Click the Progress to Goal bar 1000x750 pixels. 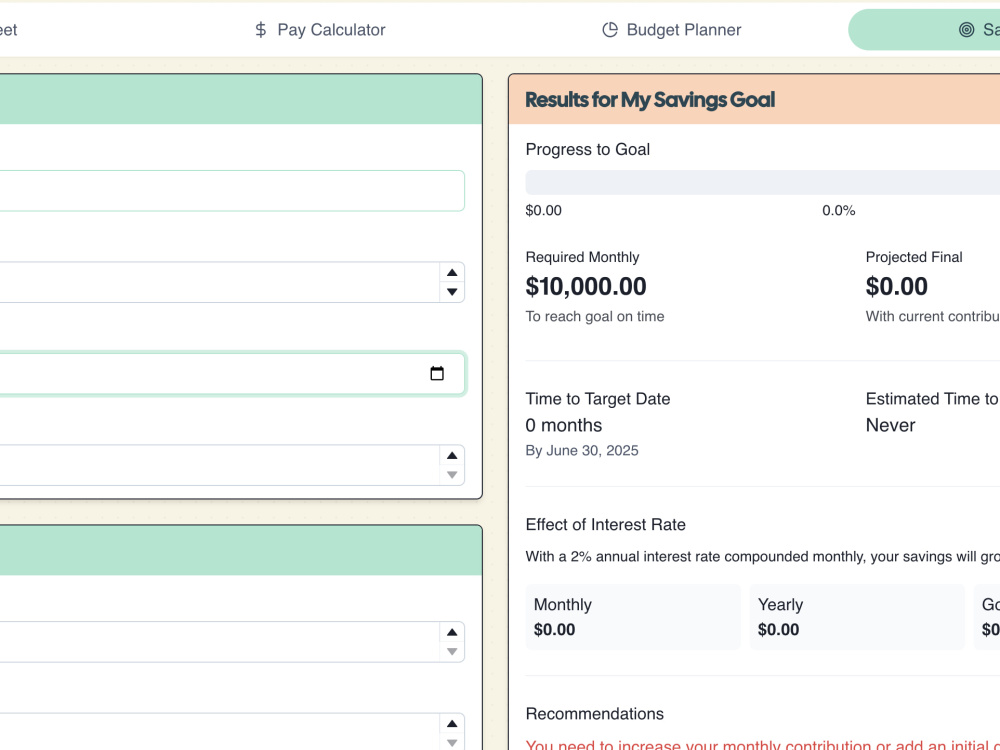click(763, 182)
